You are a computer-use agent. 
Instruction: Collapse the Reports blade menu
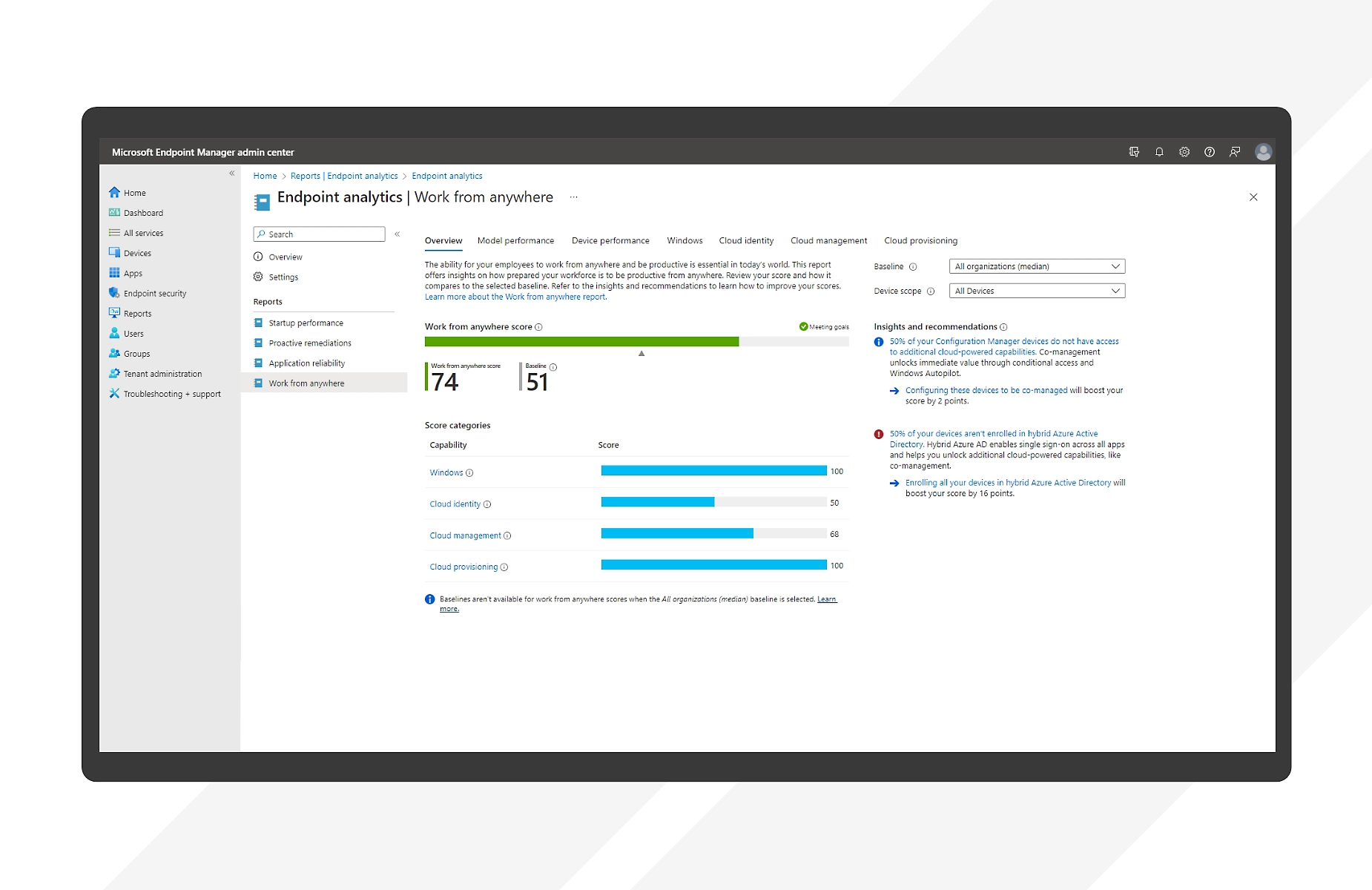[398, 234]
